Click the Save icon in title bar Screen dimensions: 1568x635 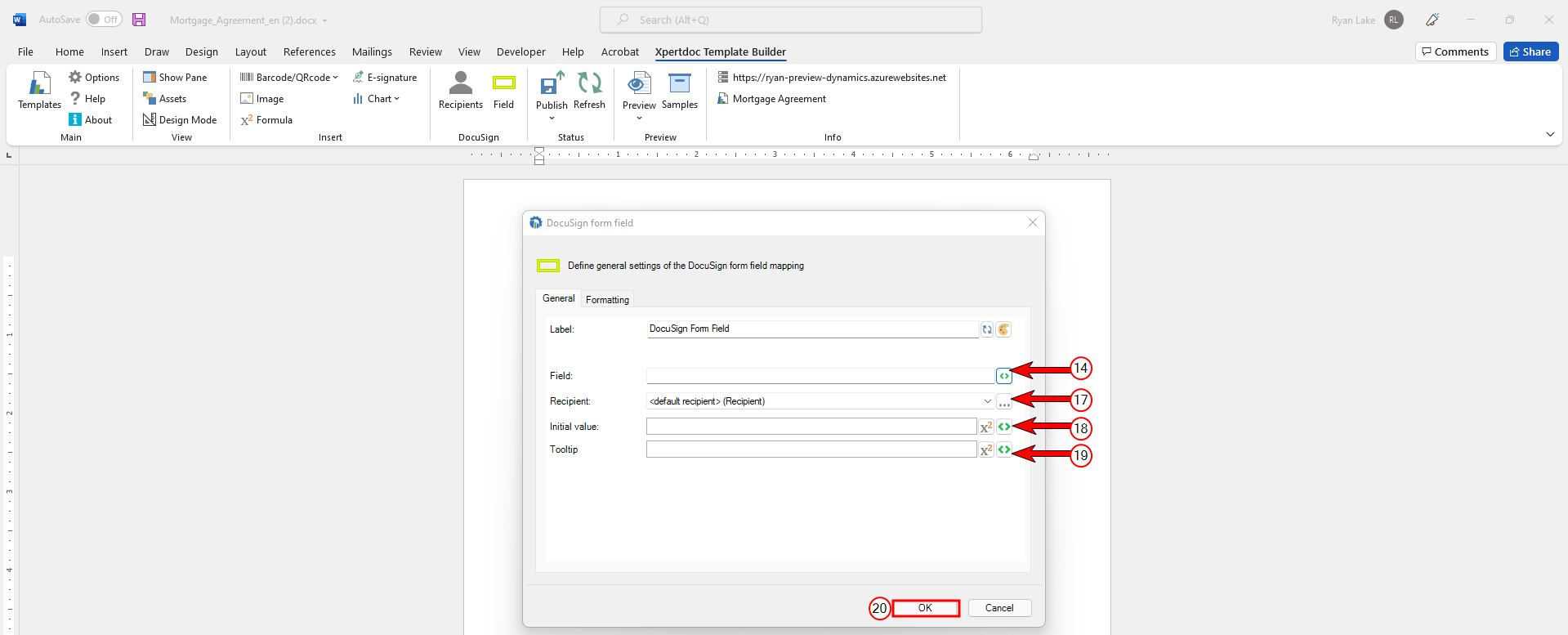coord(139,20)
